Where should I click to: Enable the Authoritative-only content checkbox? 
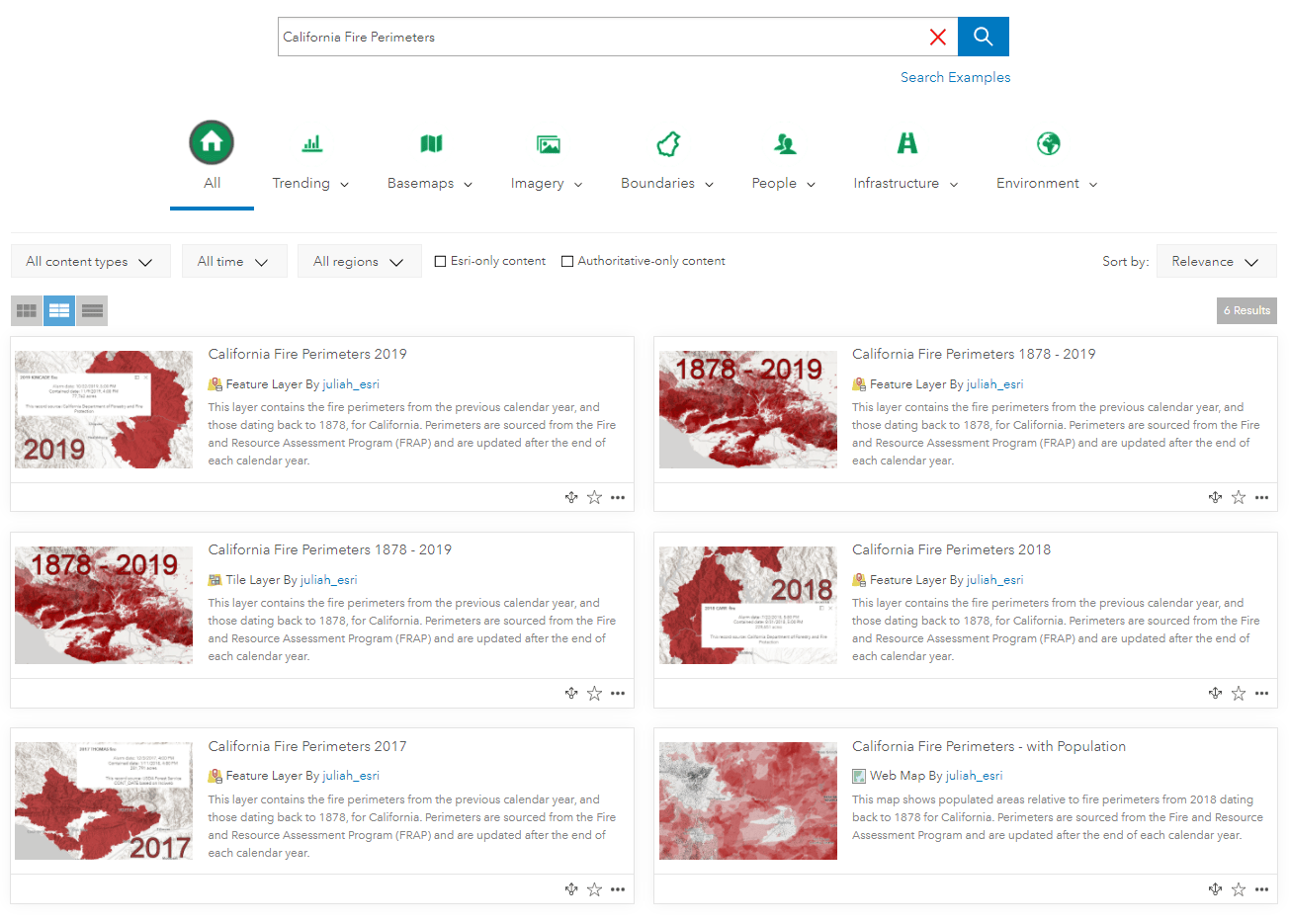pos(567,261)
